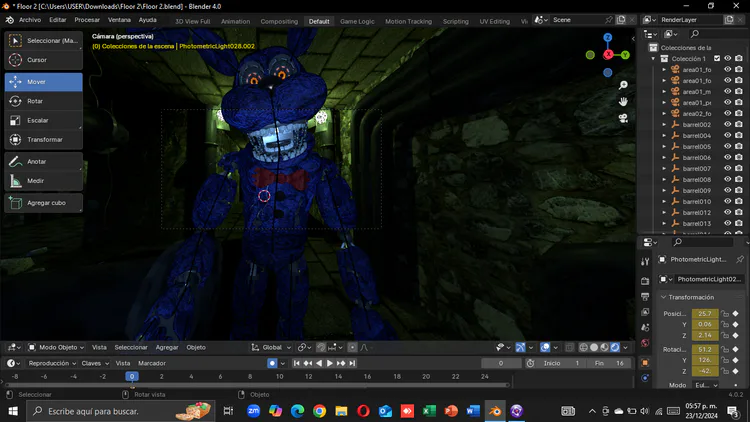Open the Modo Objeto mode dropdown
This screenshot has width=750, height=422.
[56, 347]
